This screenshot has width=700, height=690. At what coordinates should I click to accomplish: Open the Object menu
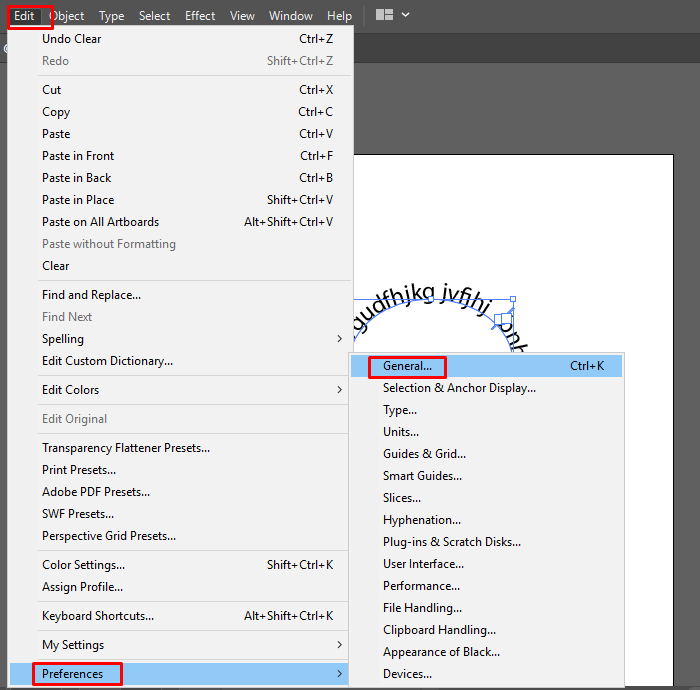point(67,16)
